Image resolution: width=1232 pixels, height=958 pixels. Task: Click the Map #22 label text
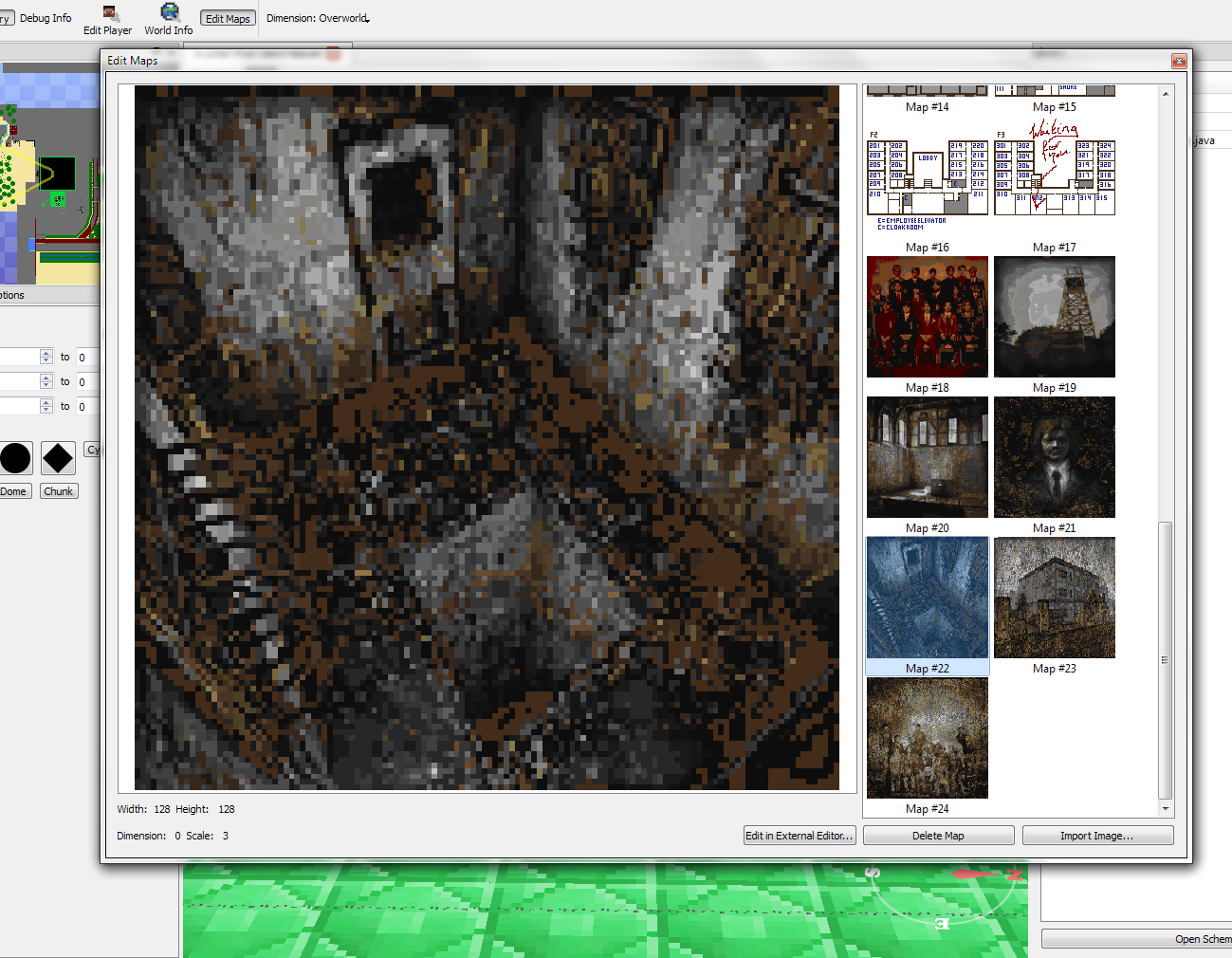928,669
